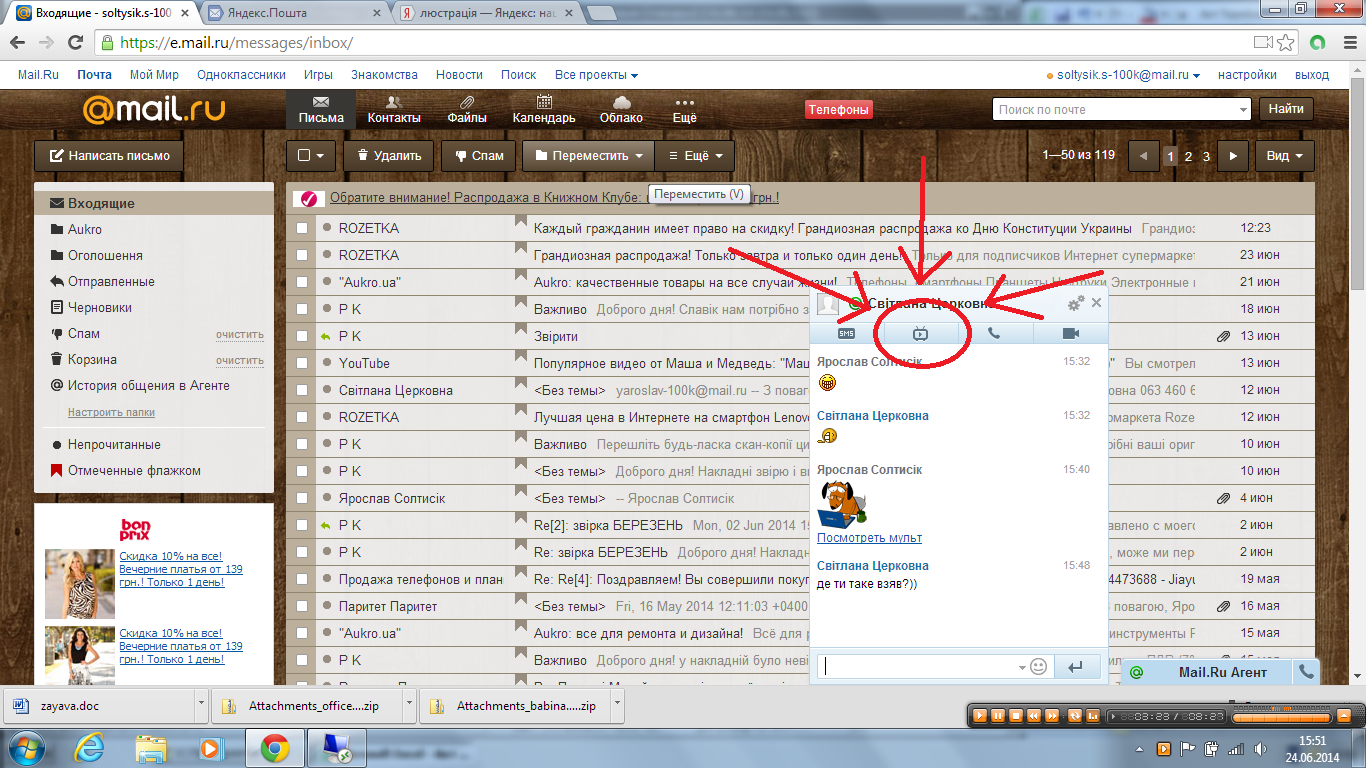Screen dimensions: 1366x768
Task: Check the "Aukro.ua" 21 июн message checkbox
Action: [x=302, y=283]
